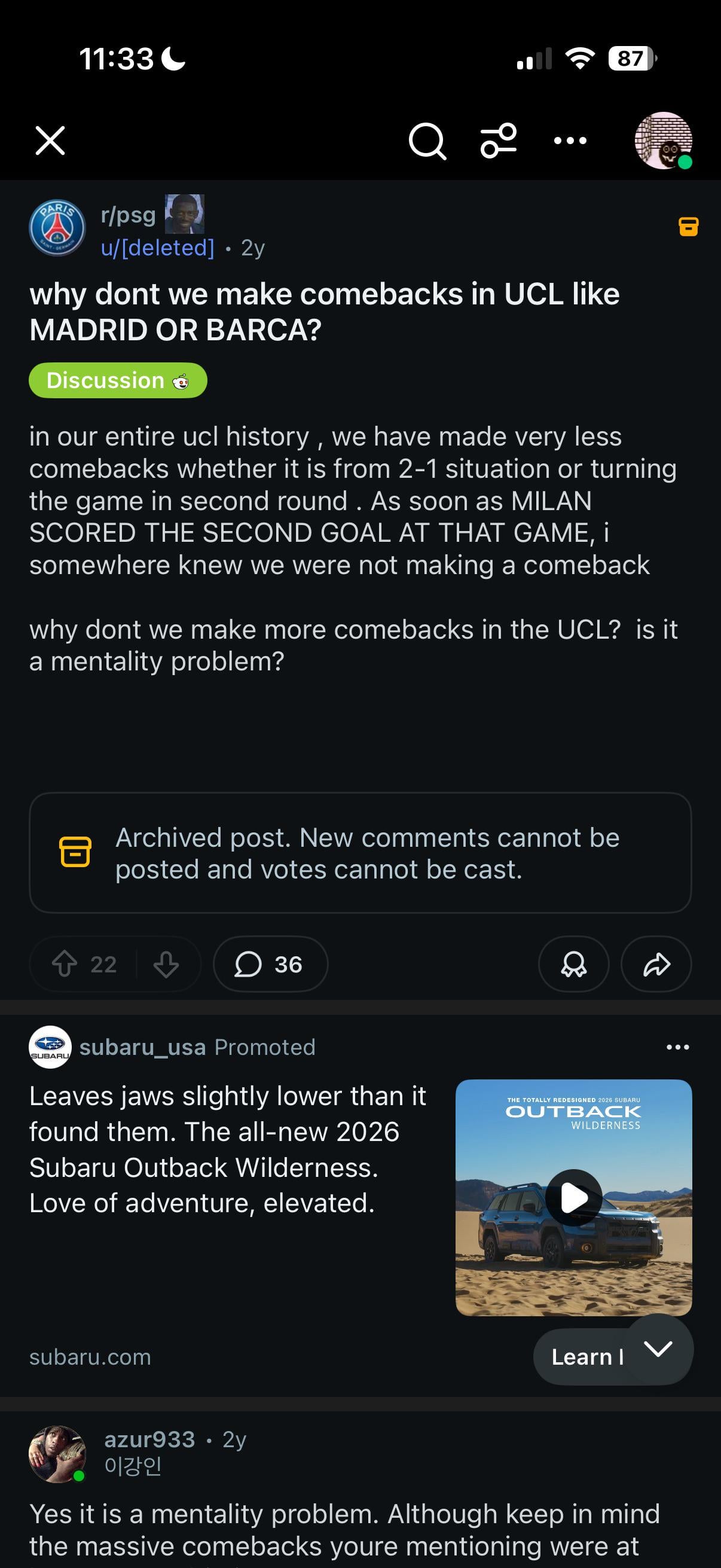Open subaru_usa ad three-dot options menu

pyautogui.click(x=677, y=1047)
